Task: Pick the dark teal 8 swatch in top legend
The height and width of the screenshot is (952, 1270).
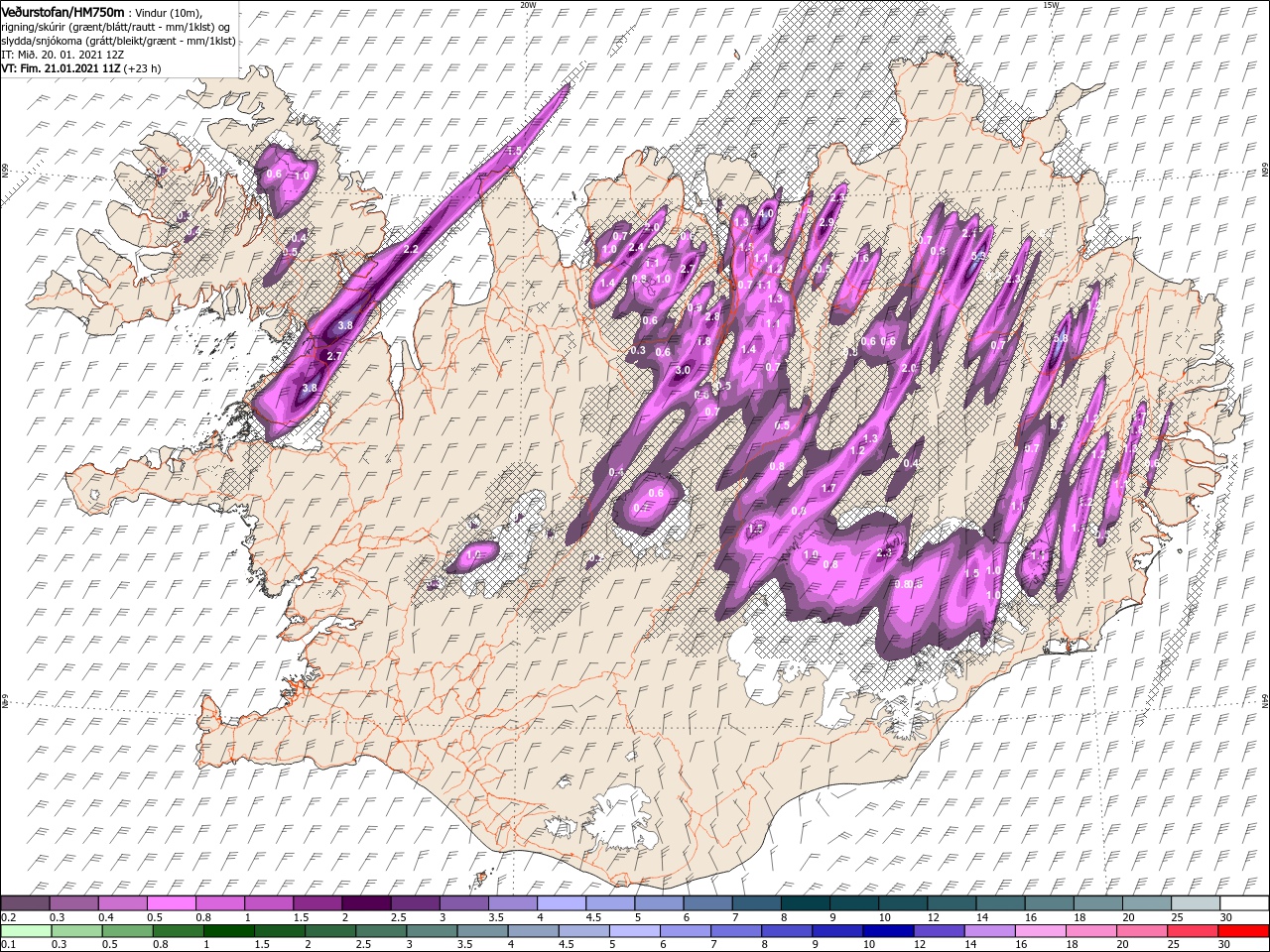Action: click(806, 903)
